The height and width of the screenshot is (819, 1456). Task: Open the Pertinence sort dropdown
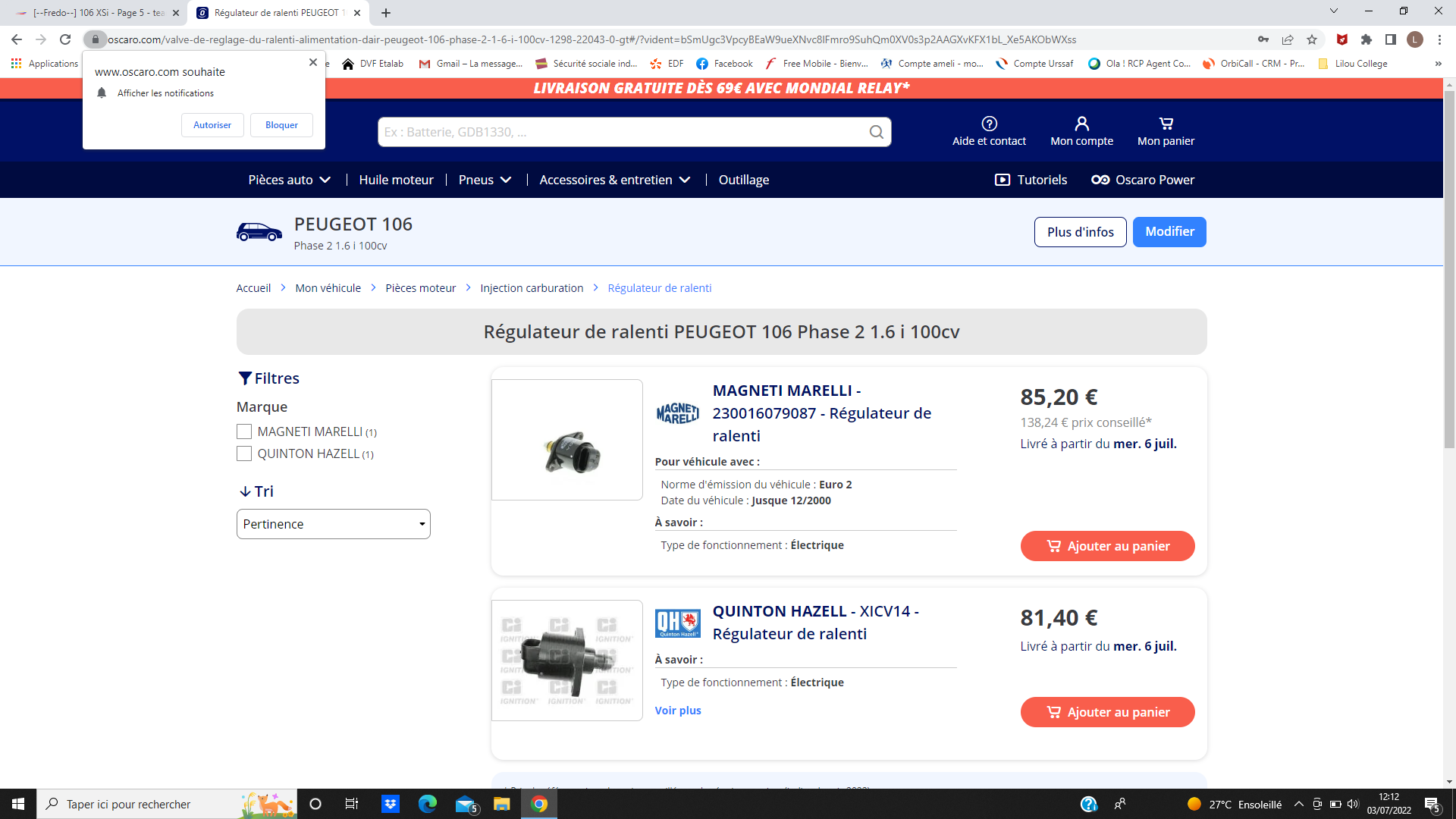(333, 524)
